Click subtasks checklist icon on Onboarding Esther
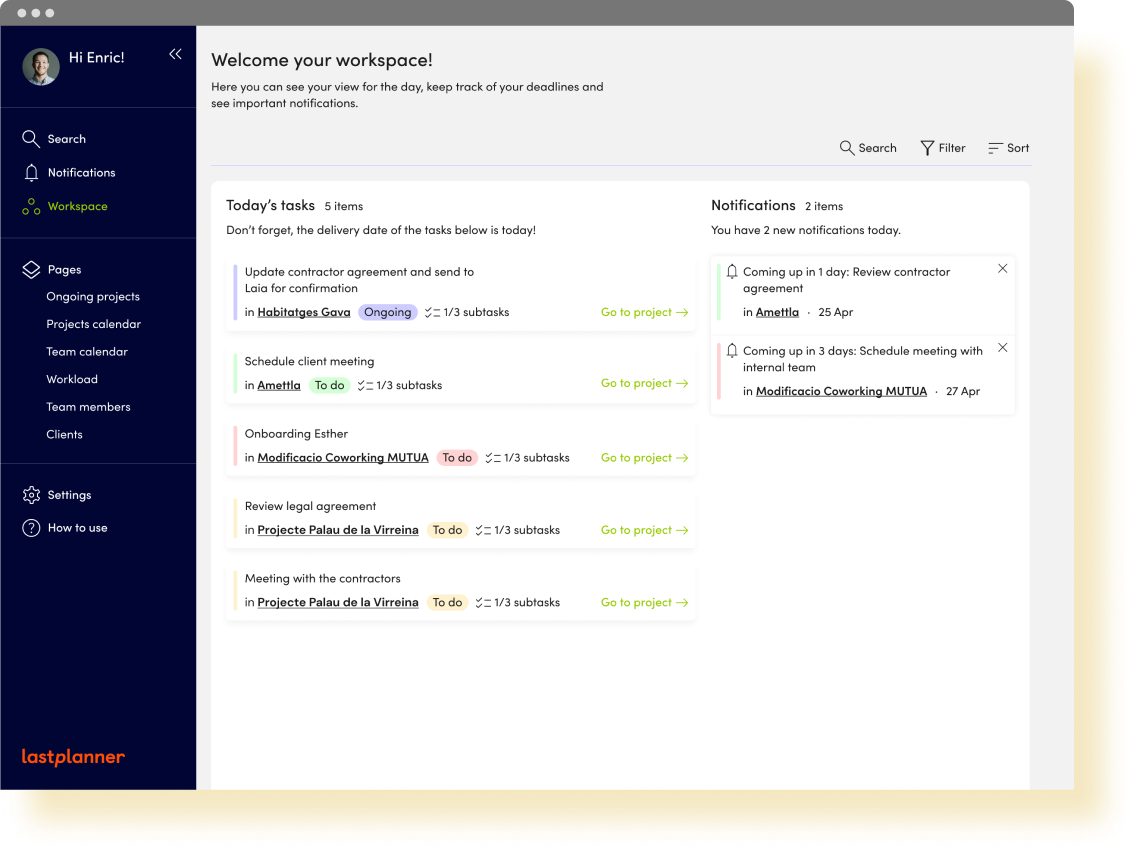 point(493,458)
